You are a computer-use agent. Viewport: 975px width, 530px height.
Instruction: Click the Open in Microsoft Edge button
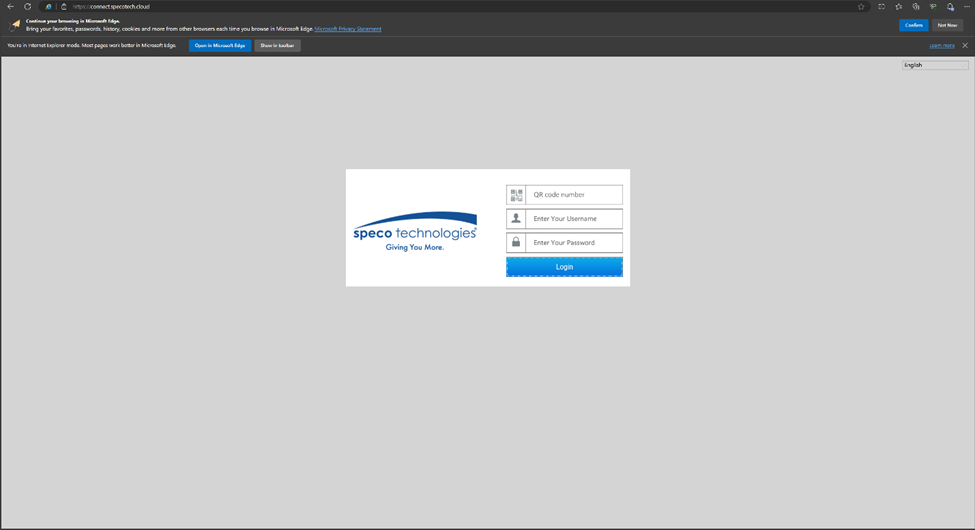[x=220, y=46]
